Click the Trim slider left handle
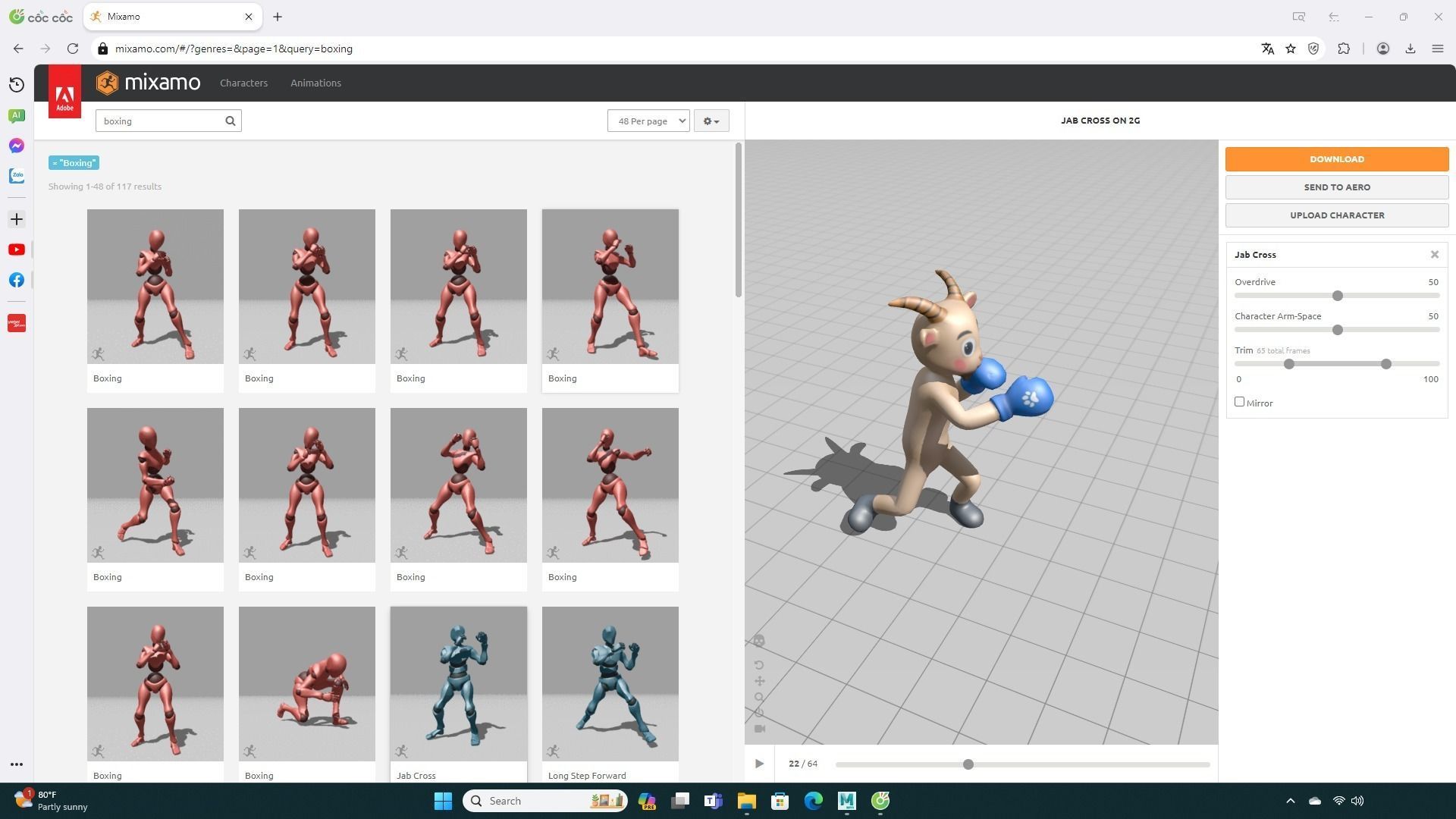This screenshot has height=819, width=1456. (x=1289, y=364)
